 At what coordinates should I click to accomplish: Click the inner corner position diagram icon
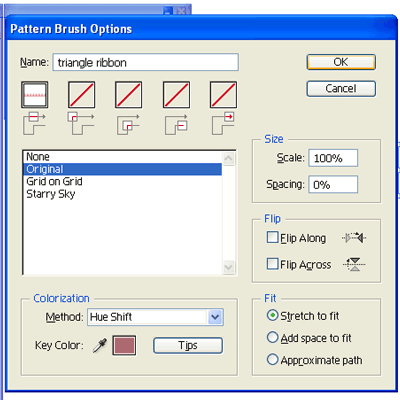128,124
